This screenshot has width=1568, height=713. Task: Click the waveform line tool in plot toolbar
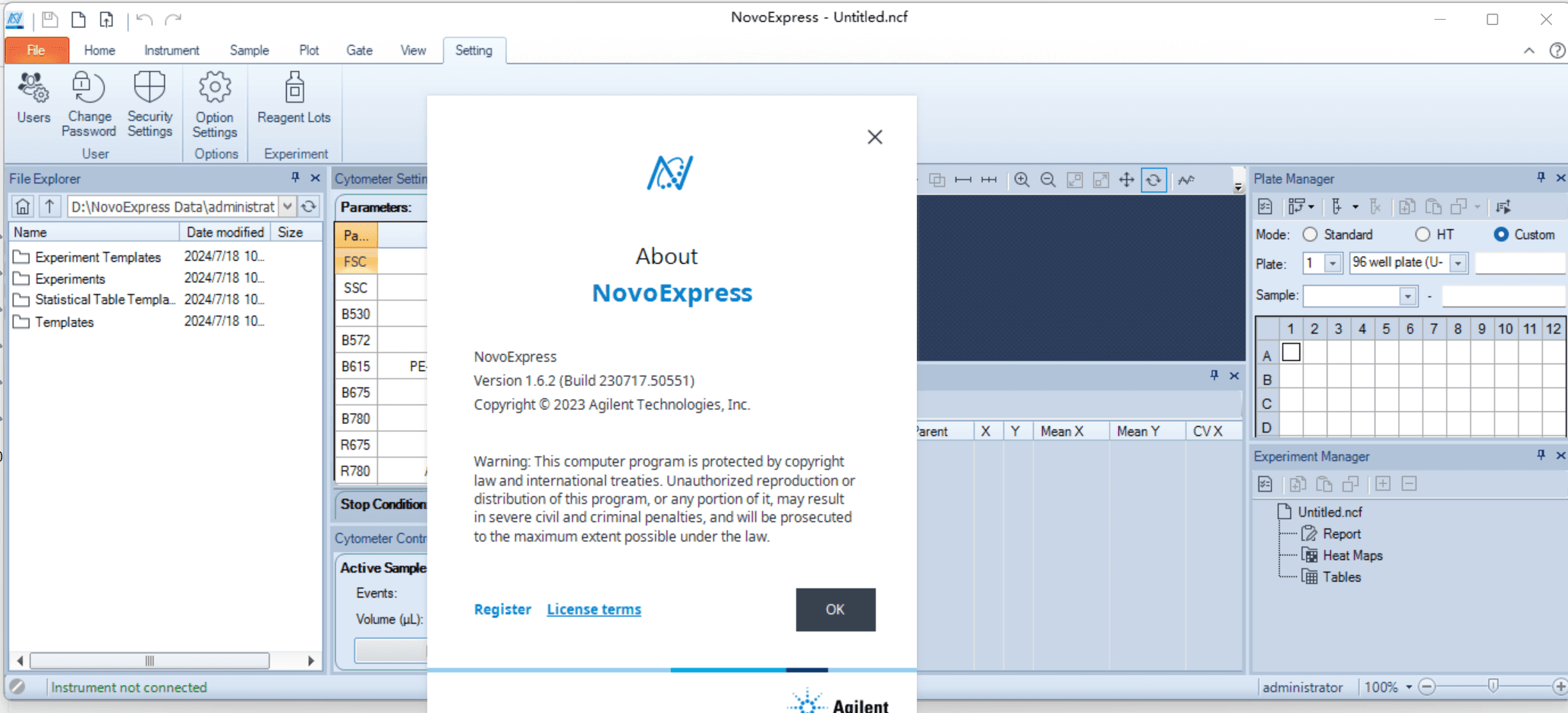pyautogui.click(x=1186, y=180)
